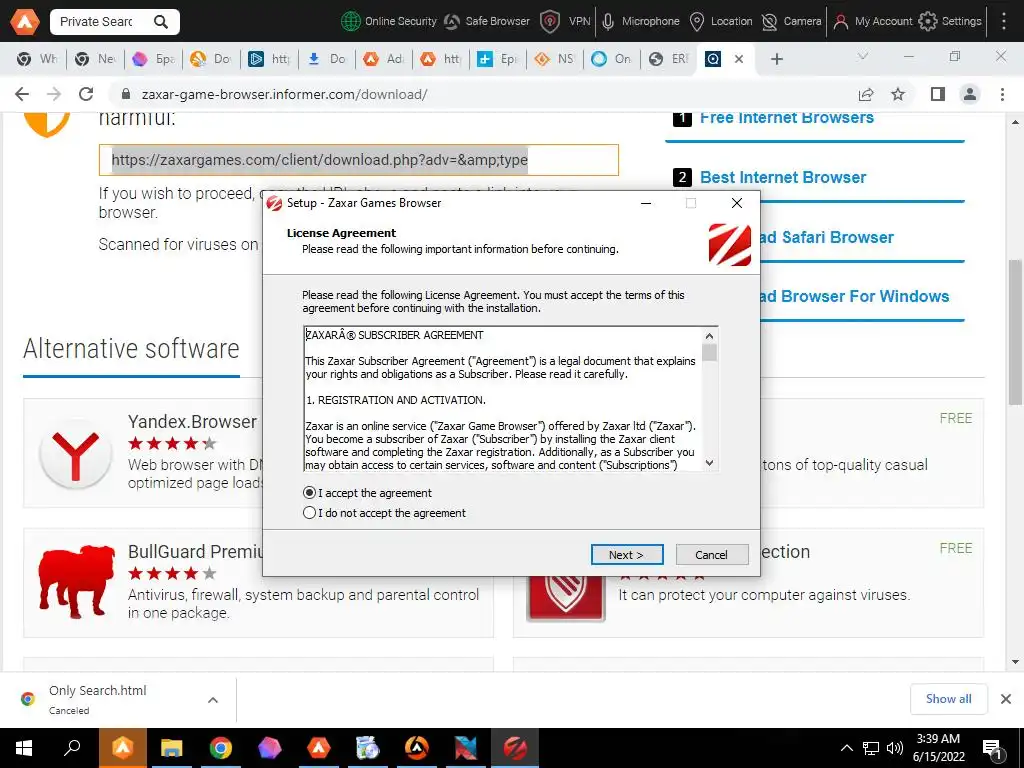Switch to the ERF tab
This screenshot has width=1024, height=768.
(669, 59)
